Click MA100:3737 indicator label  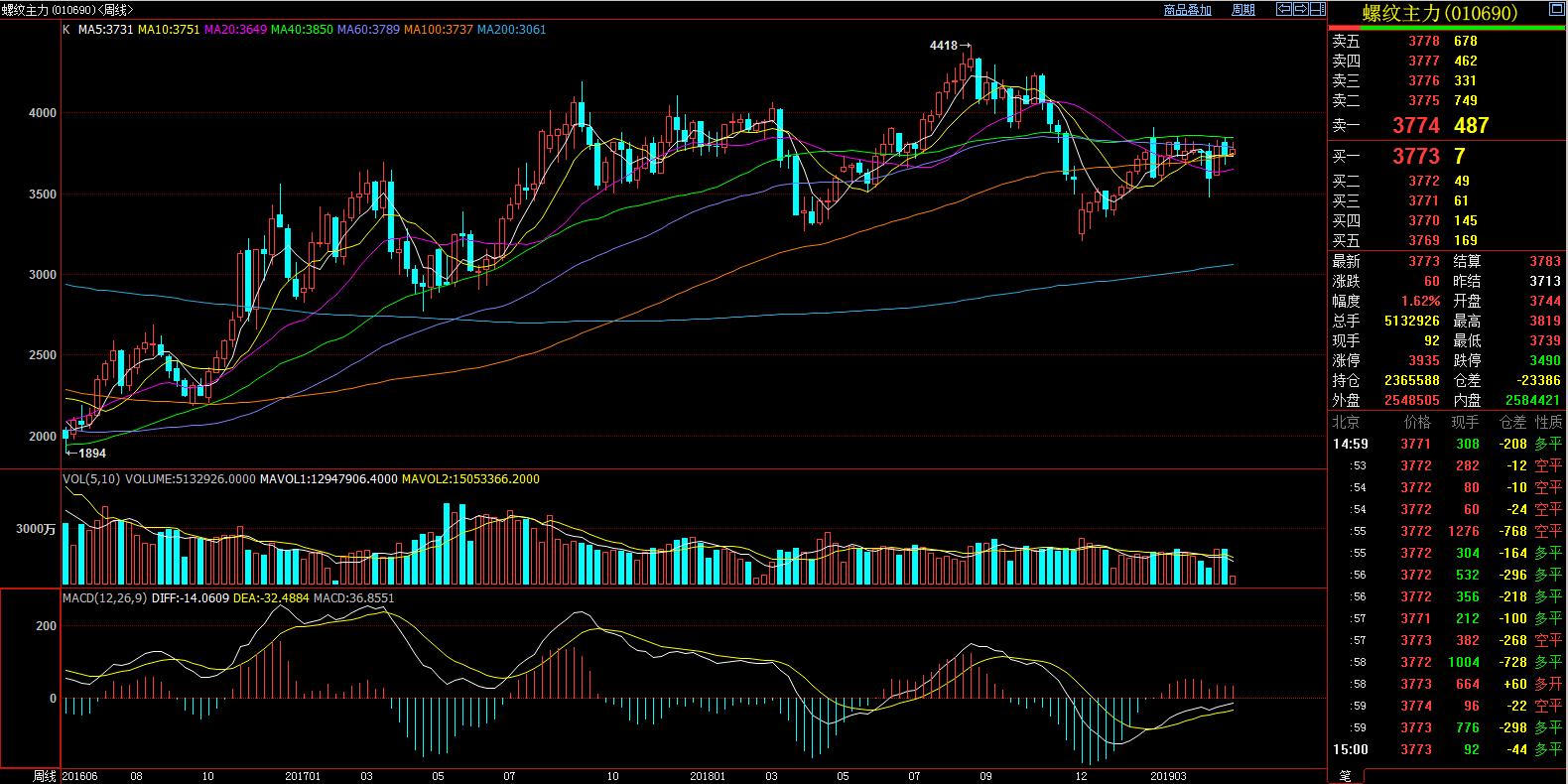[439, 30]
